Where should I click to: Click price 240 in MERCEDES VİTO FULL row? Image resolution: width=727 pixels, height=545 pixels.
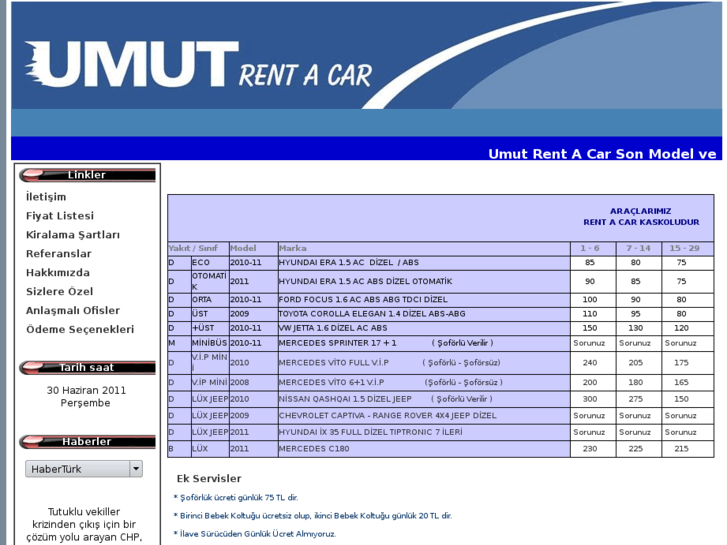590,363
